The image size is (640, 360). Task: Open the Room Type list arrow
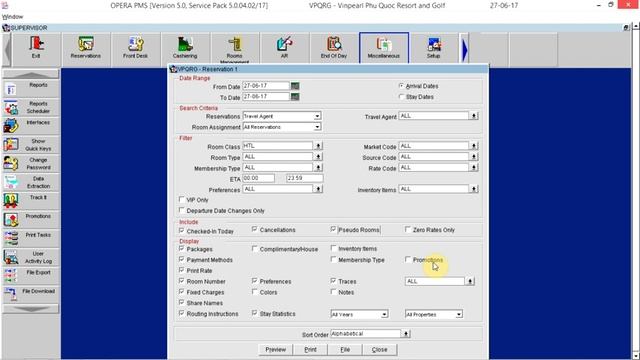coord(318,157)
